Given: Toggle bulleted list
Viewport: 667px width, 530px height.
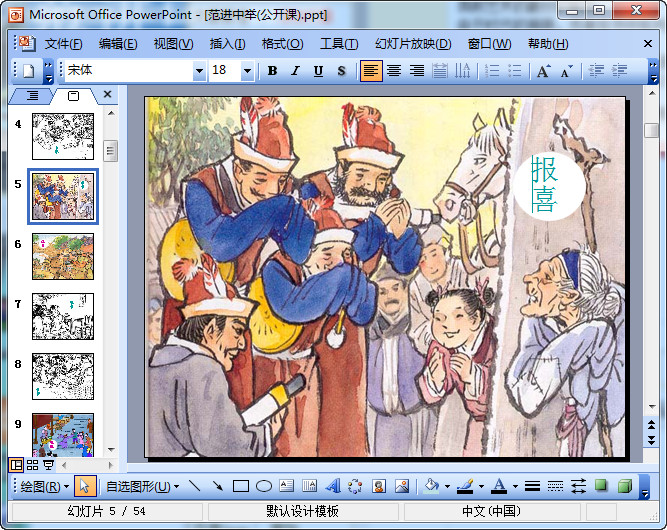Looking at the screenshot, I should (x=515, y=71).
